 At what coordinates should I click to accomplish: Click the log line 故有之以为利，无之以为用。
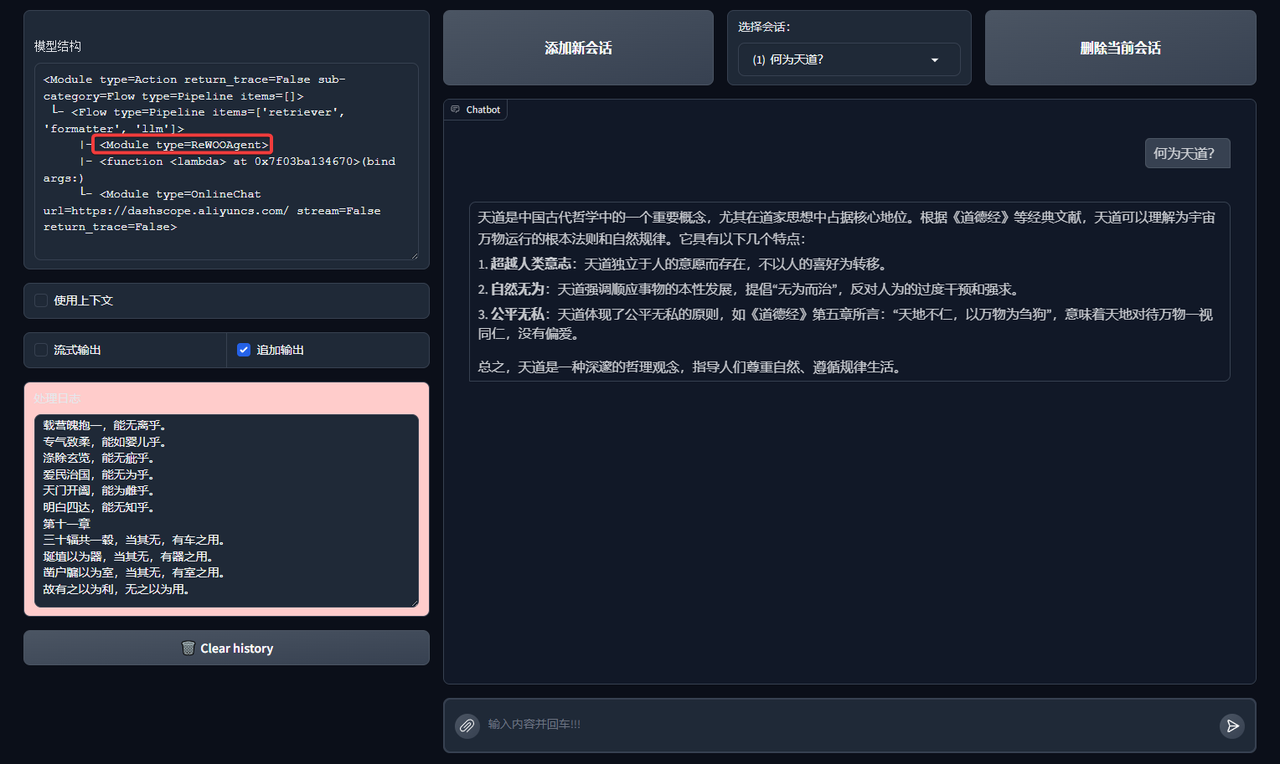(x=117, y=589)
